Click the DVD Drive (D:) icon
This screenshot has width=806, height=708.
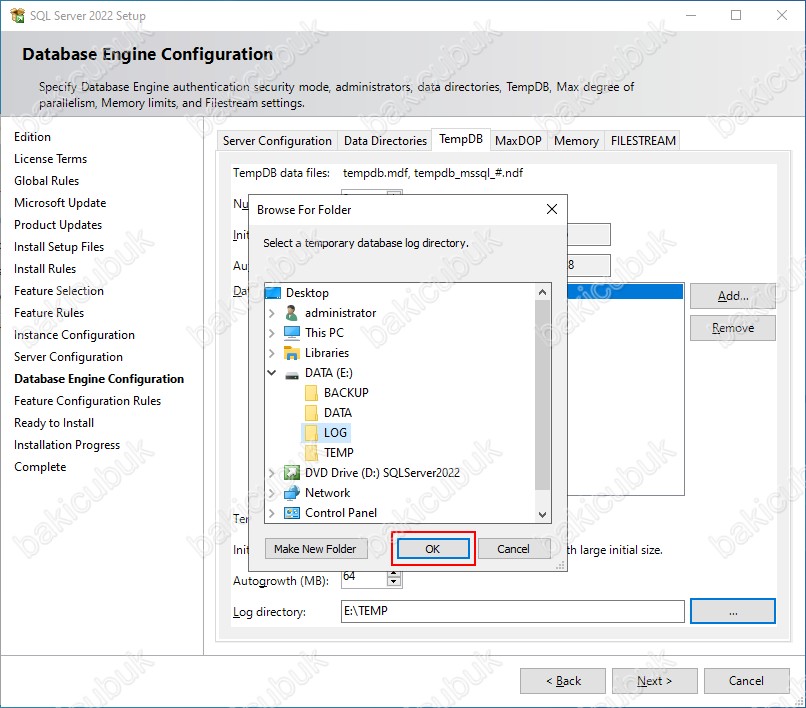pos(292,473)
